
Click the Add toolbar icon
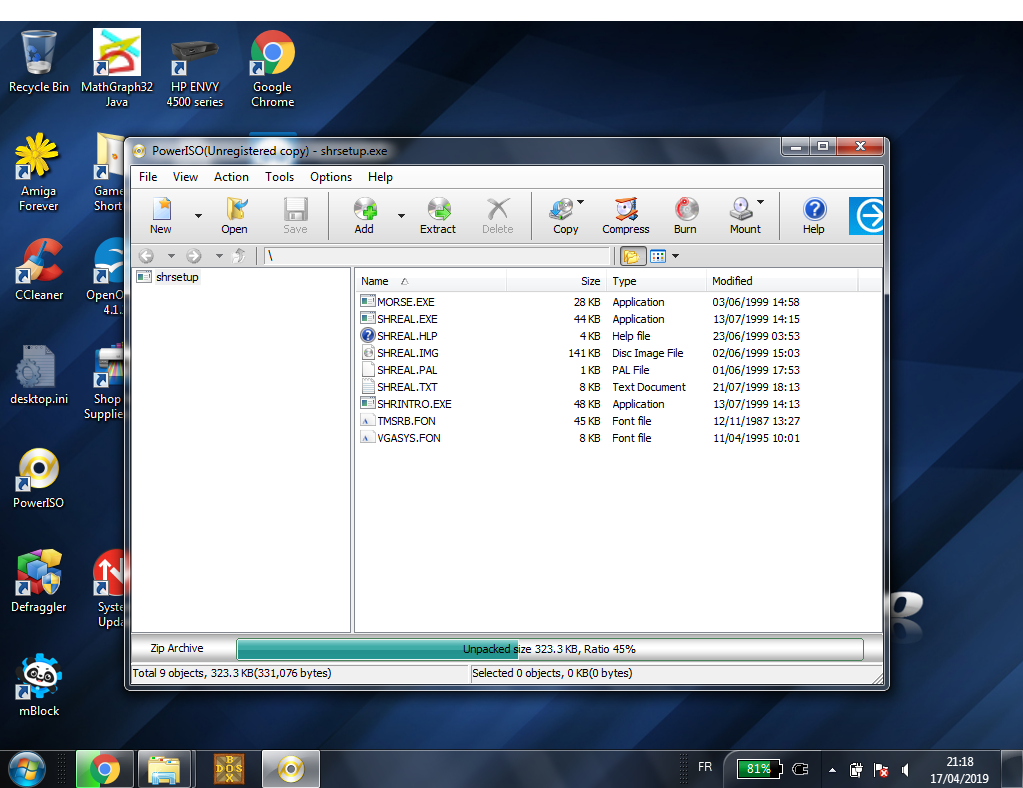click(x=364, y=215)
